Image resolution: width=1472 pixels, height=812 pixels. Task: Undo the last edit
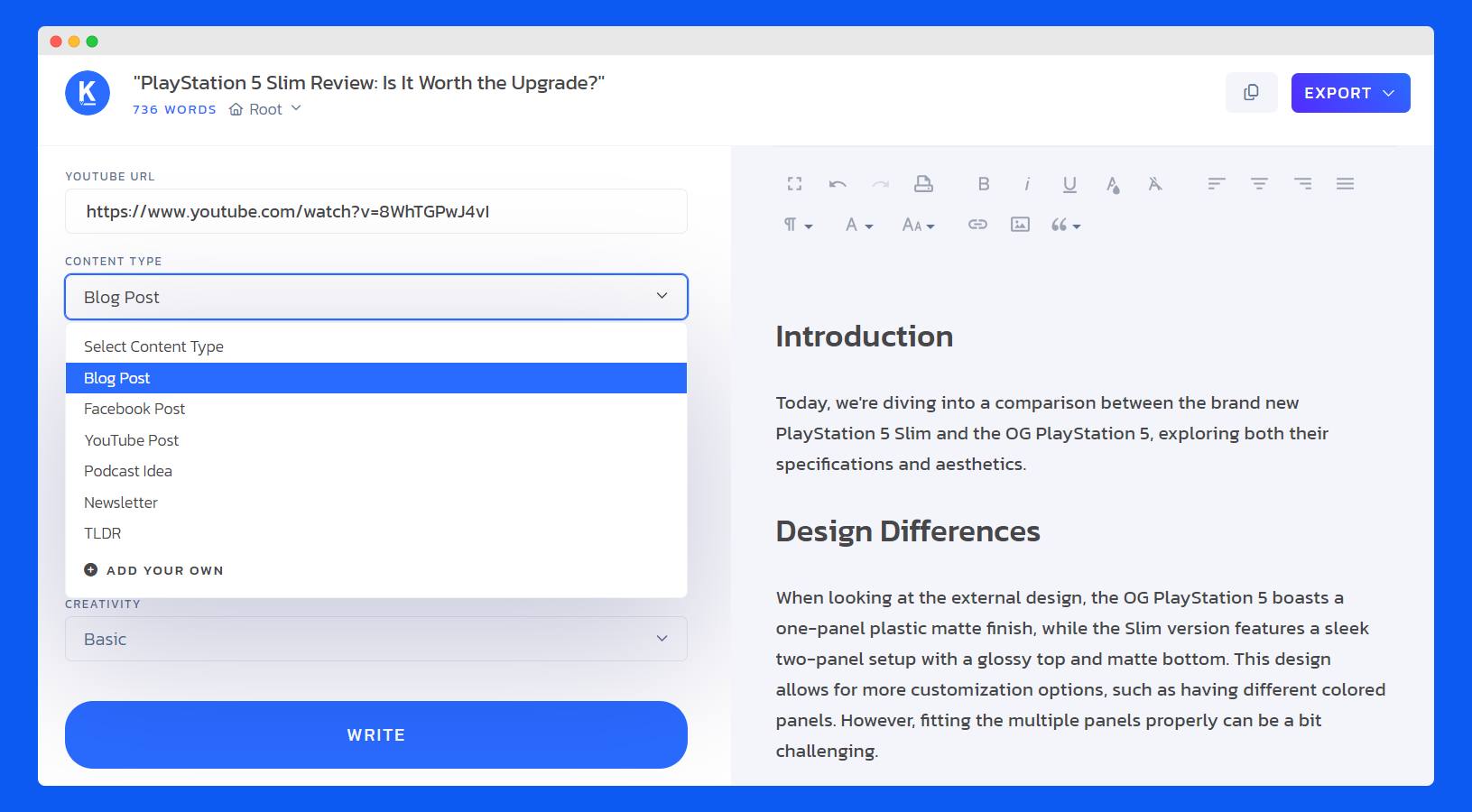[x=837, y=183]
